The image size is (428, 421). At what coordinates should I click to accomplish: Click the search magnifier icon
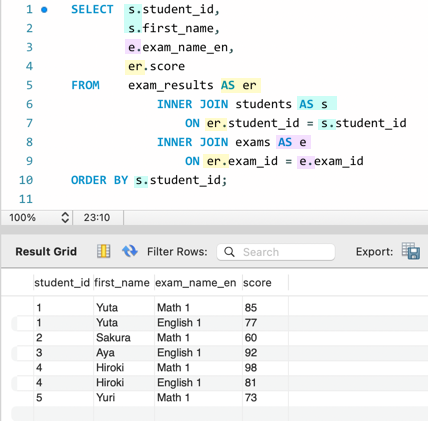click(229, 252)
